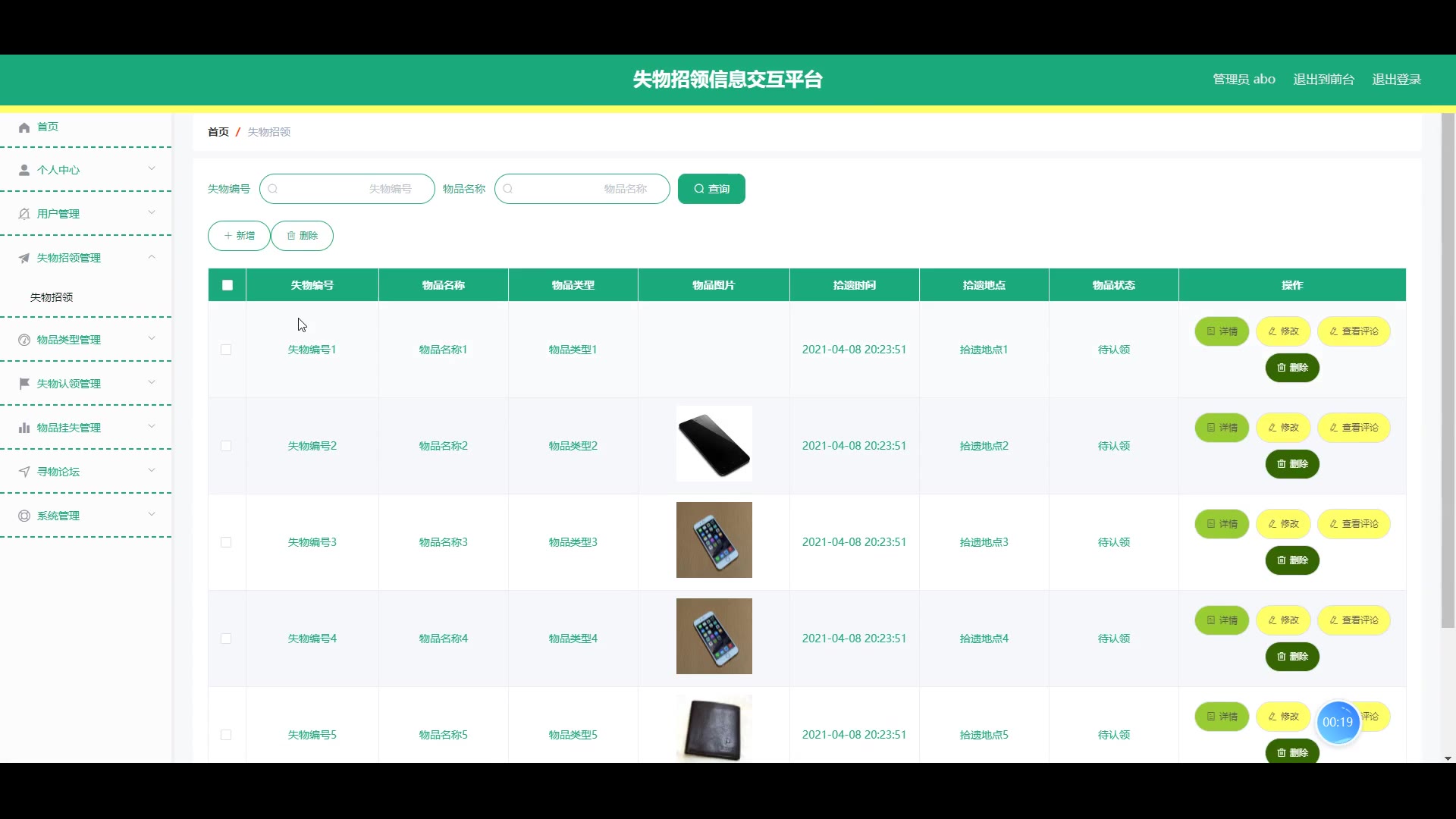Click the home icon in the sidebar

(24, 127)
